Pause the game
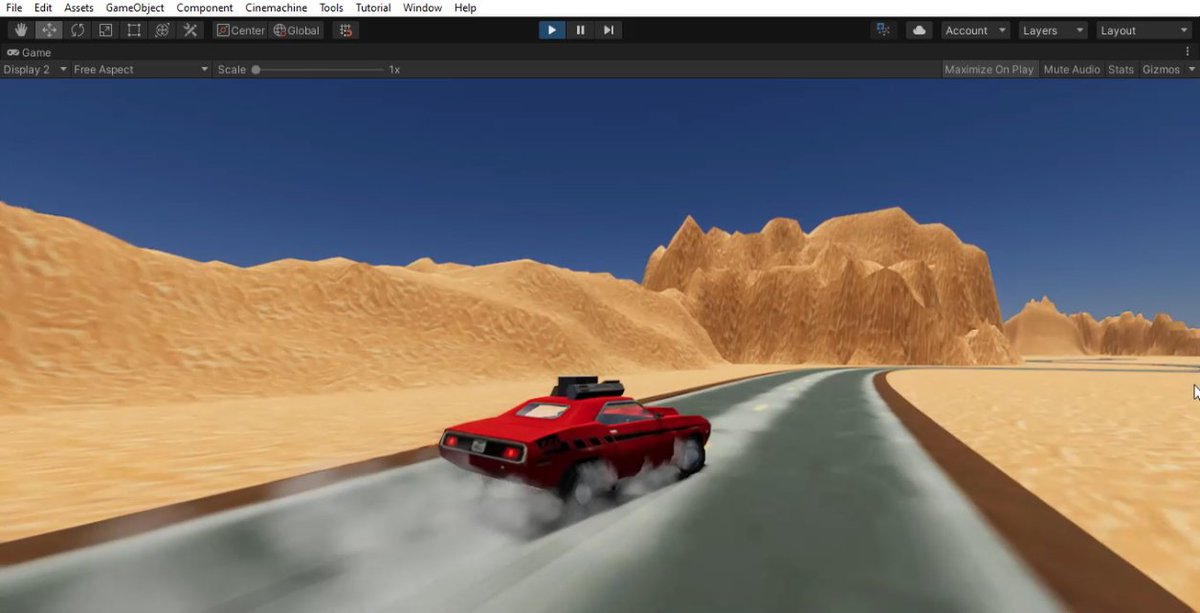Screen dimensions: 1200x613 580,30
